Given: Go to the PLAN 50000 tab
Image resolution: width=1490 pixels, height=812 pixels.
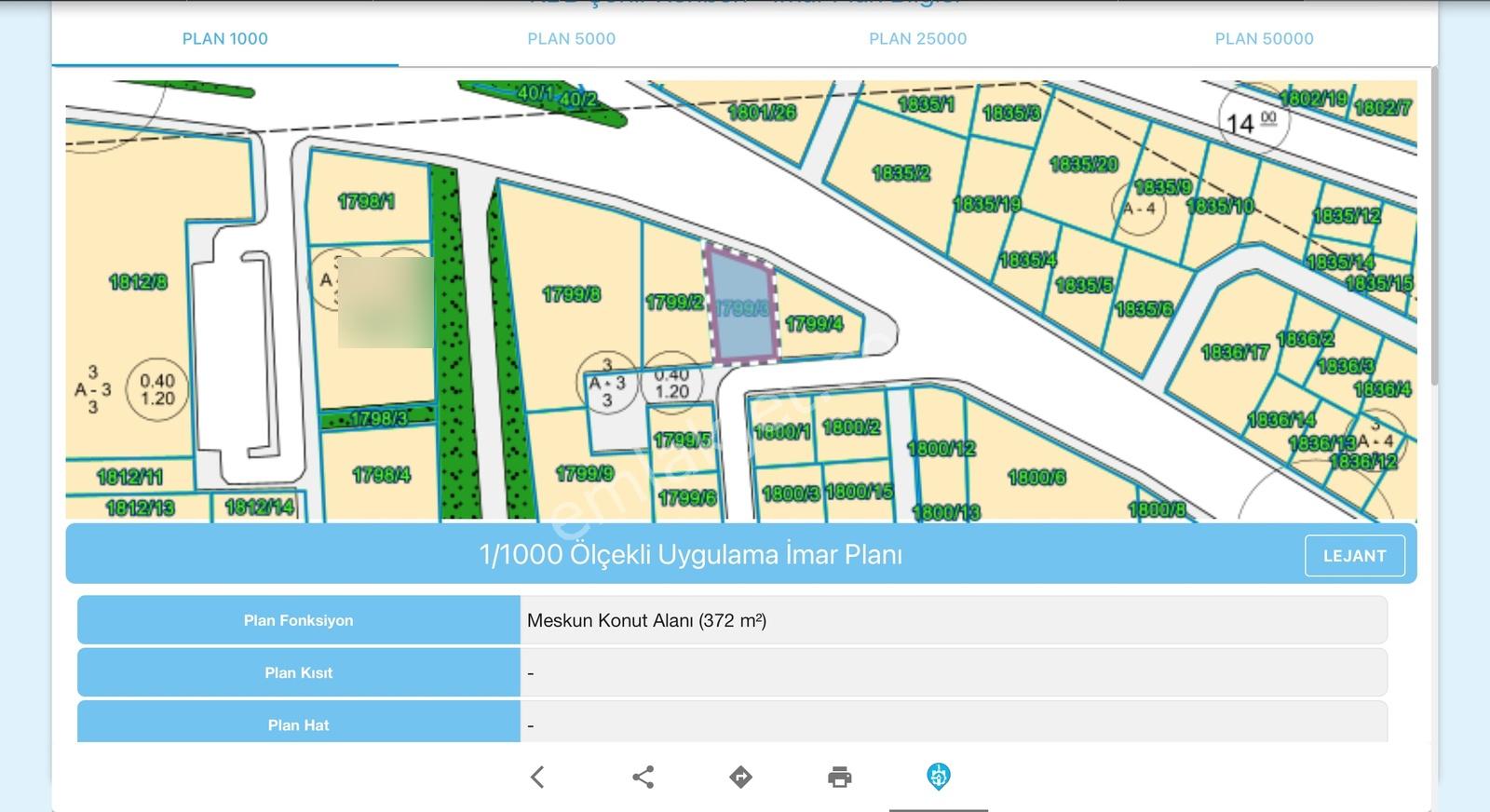Looking at the screenshot, I should (x=1265, y=39).
